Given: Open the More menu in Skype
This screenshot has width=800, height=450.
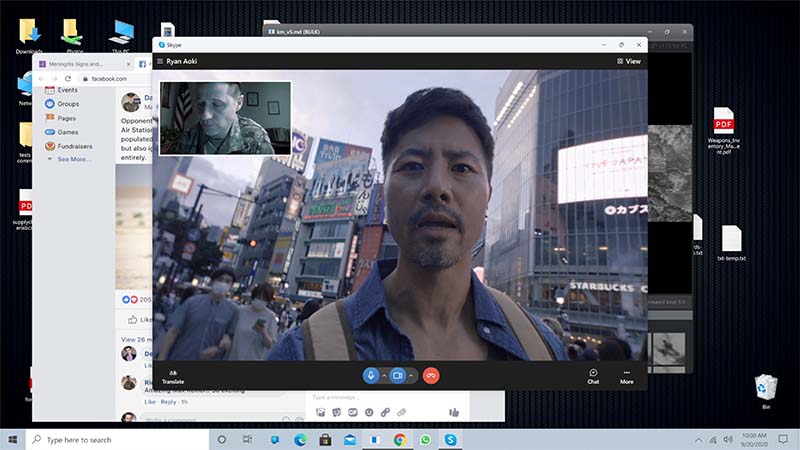Looking at the screenshot, I should (627, 377).
